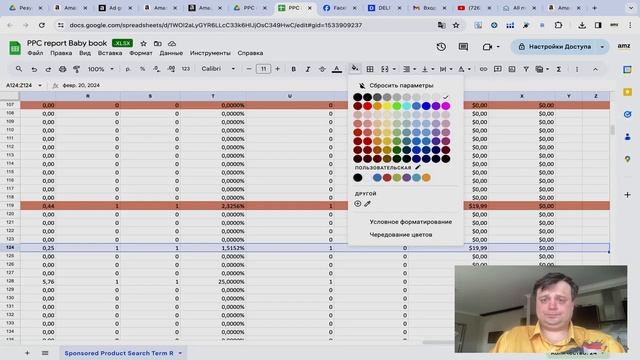Open Условное форматирование
The image size is (640, 360).
click(411, 222)
